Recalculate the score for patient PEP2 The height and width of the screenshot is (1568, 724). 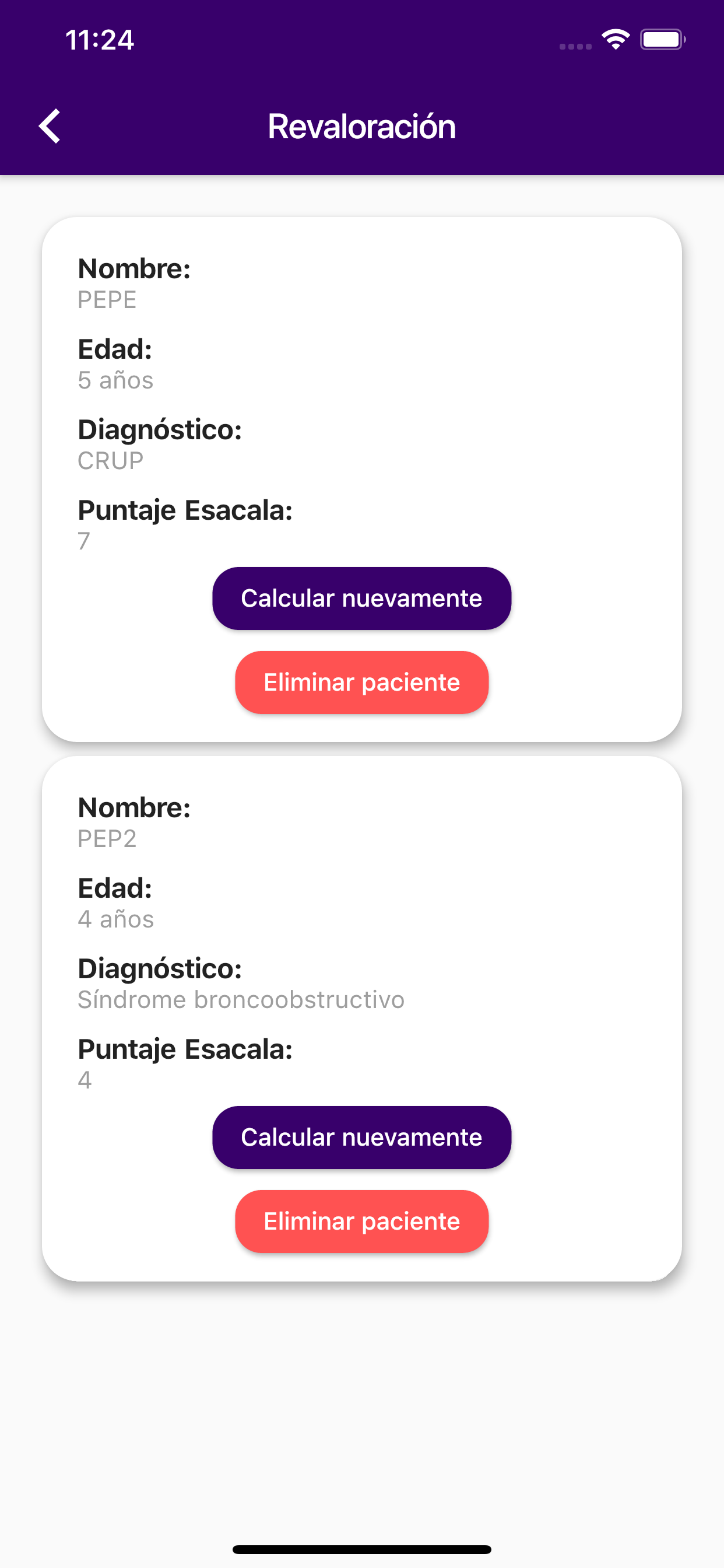tap(361, 1137)
